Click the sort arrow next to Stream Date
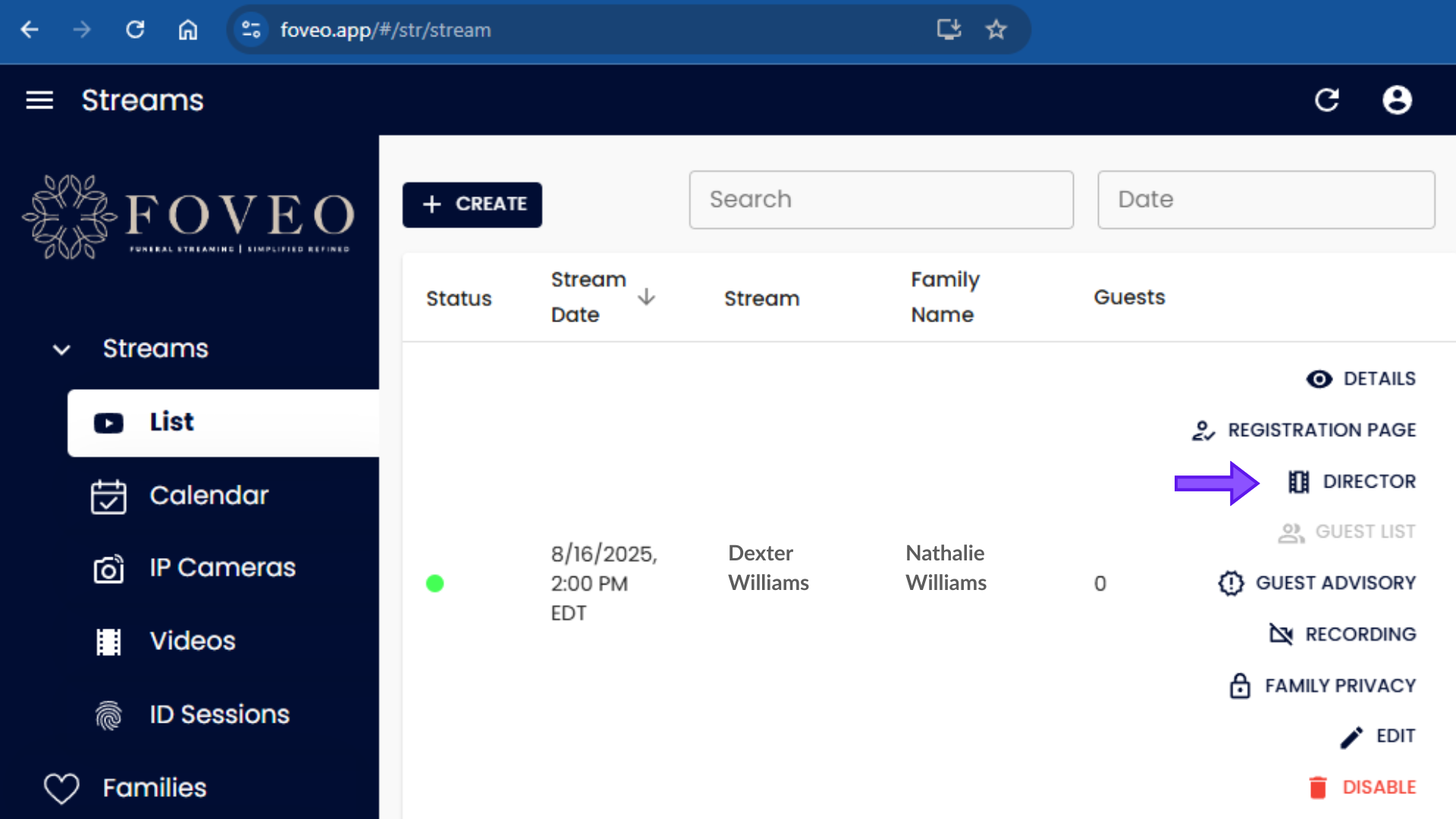The image size is (1456, 819). tap(646, 297)
